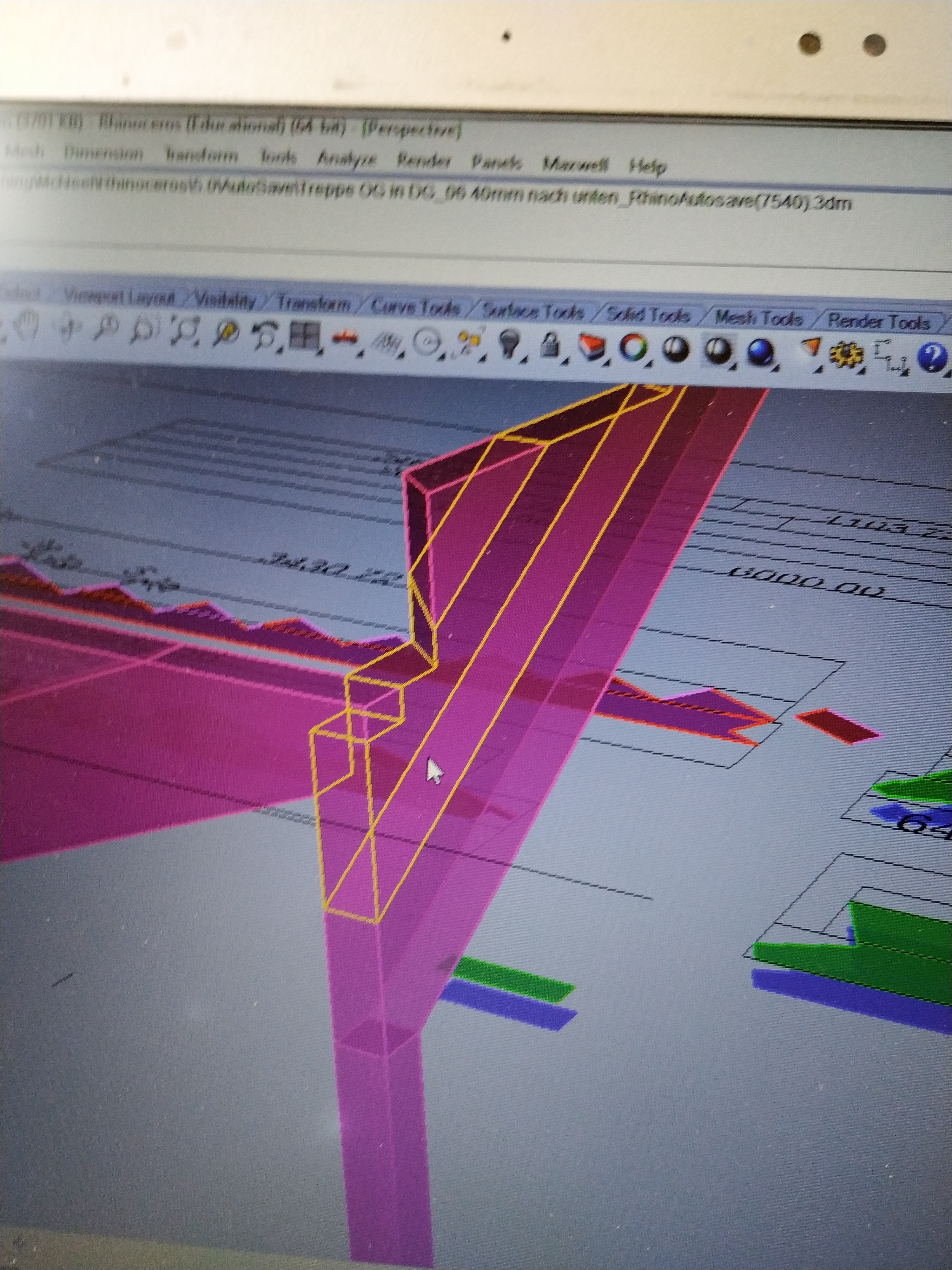Open the Render menu
952x1270 pixels.
click(x=424, y=160)
